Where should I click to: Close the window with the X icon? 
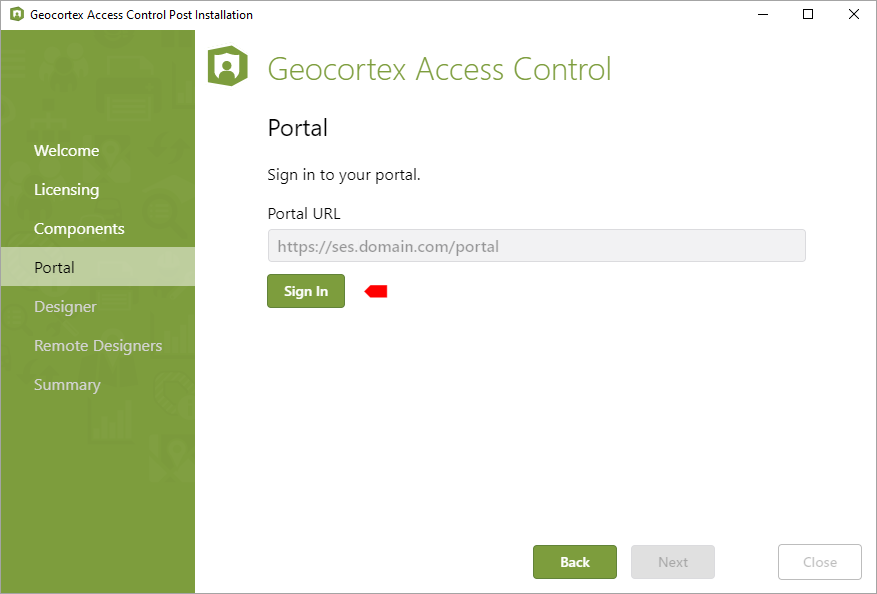pos(854,15)
